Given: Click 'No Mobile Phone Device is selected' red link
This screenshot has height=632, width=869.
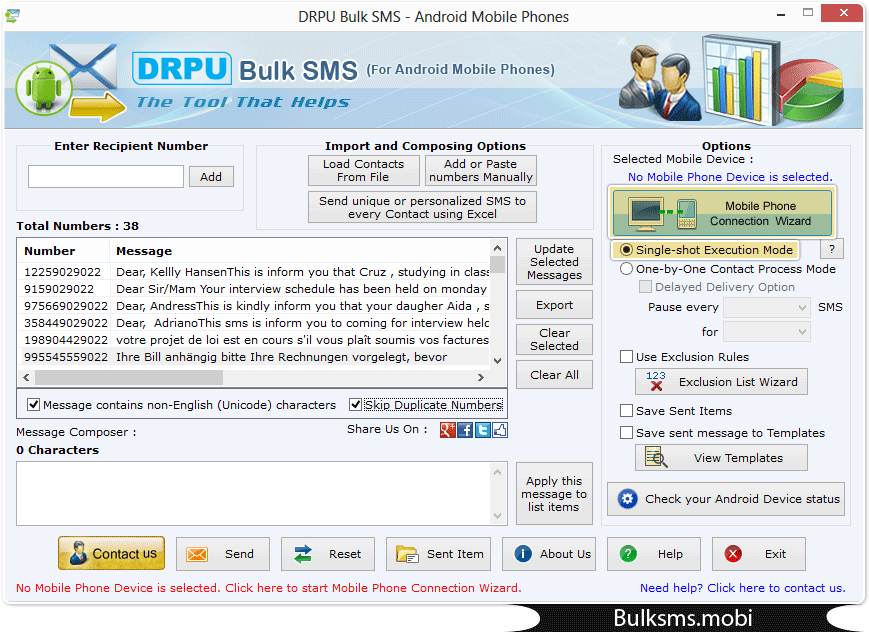Looking at the screenshot, I should [269, 588].
